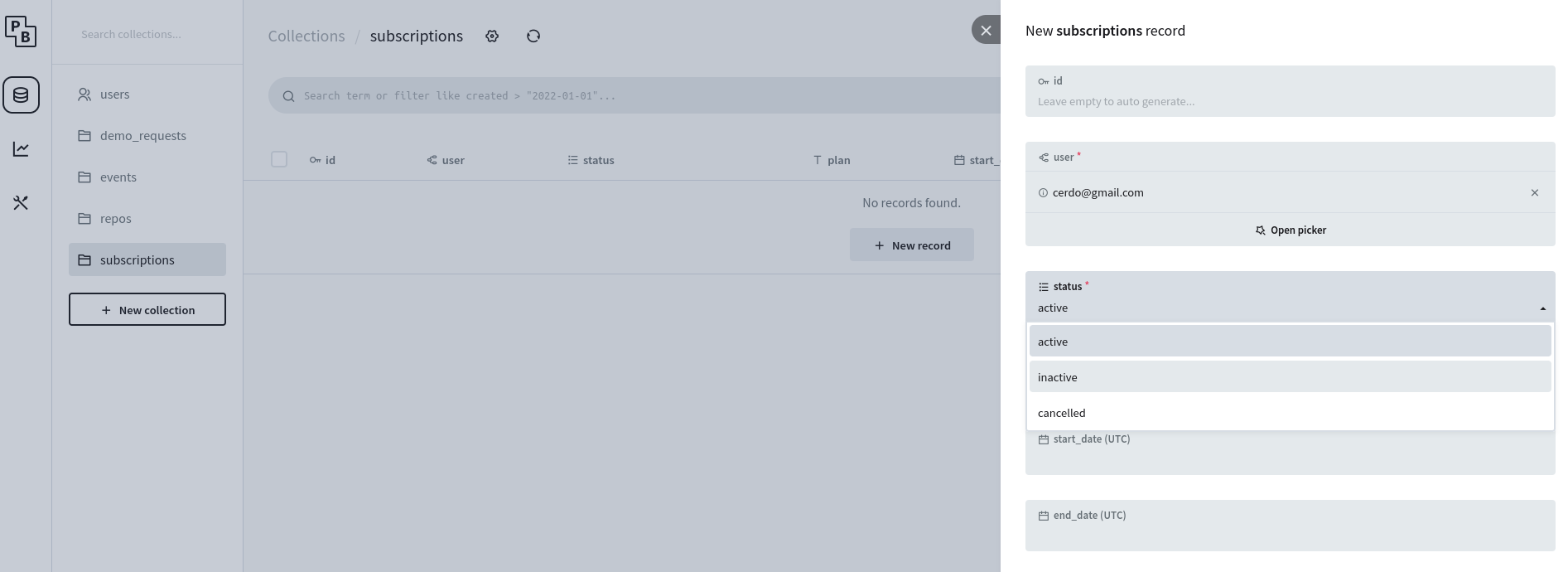
Task: Open the demo_requests collection
Action: 147,136
